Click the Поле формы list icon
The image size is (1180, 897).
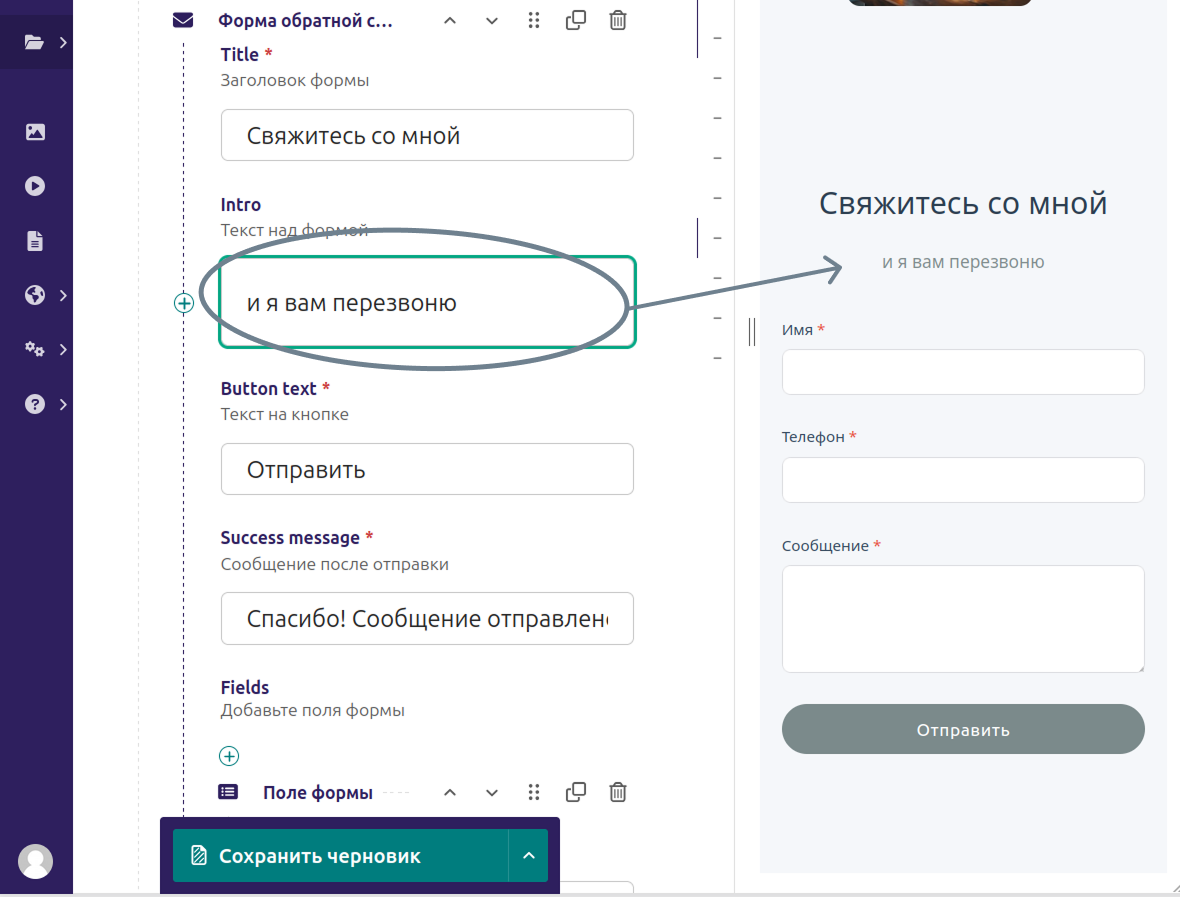click(228, 792)
